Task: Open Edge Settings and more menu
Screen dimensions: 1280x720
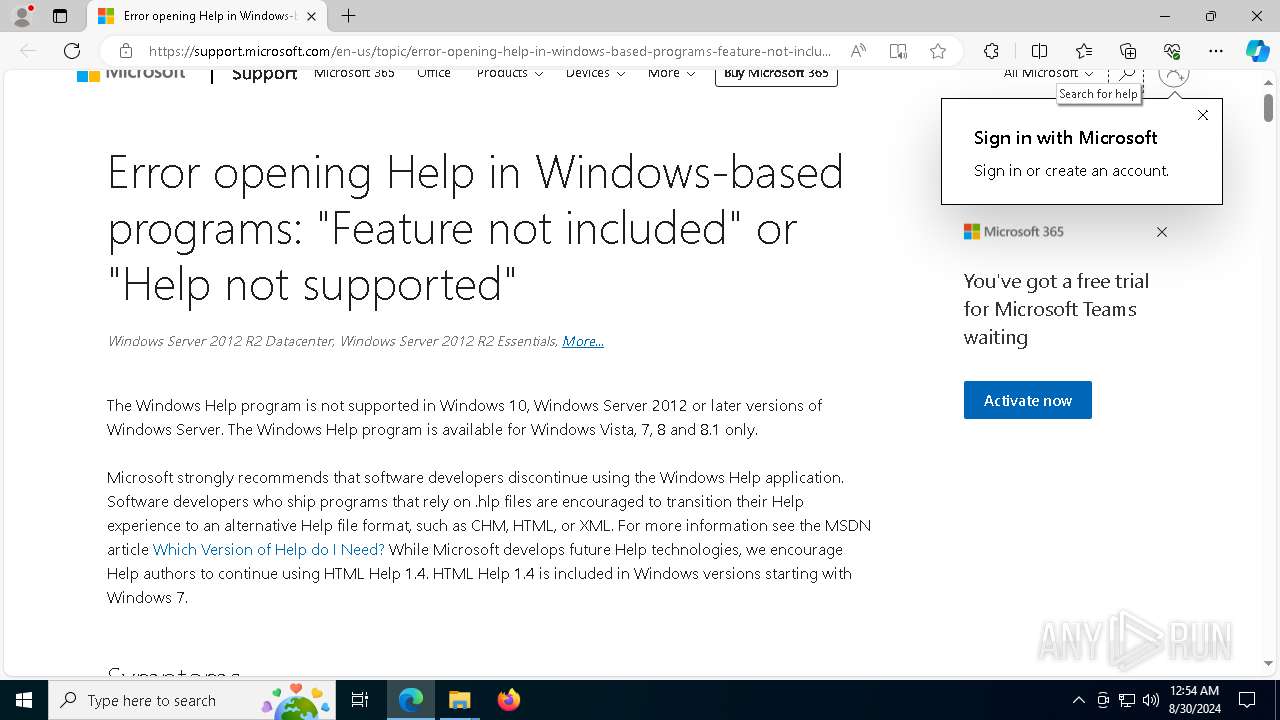Action: [1216, 51]
